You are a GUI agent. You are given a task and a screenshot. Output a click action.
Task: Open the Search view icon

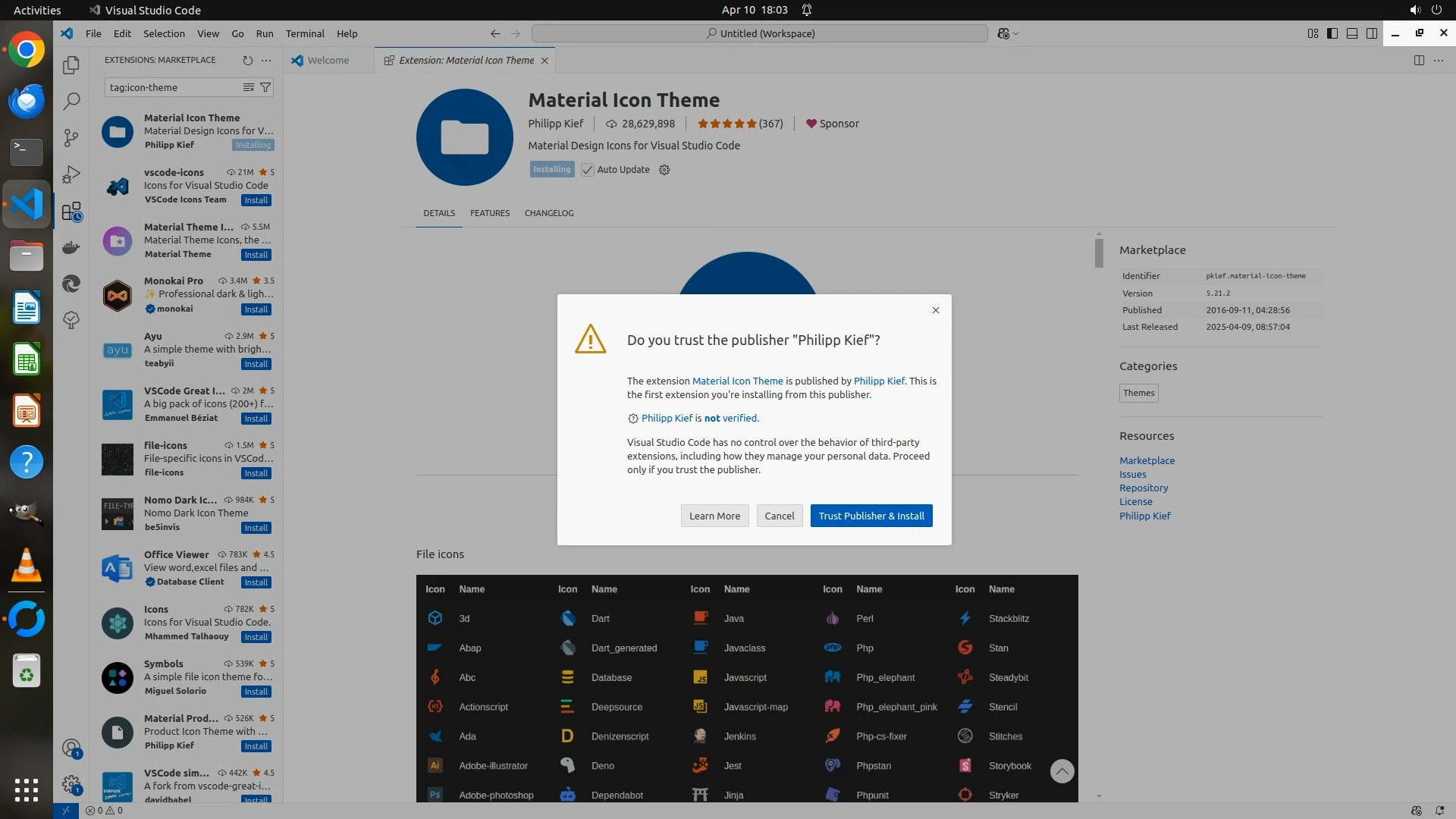(71, 101)
